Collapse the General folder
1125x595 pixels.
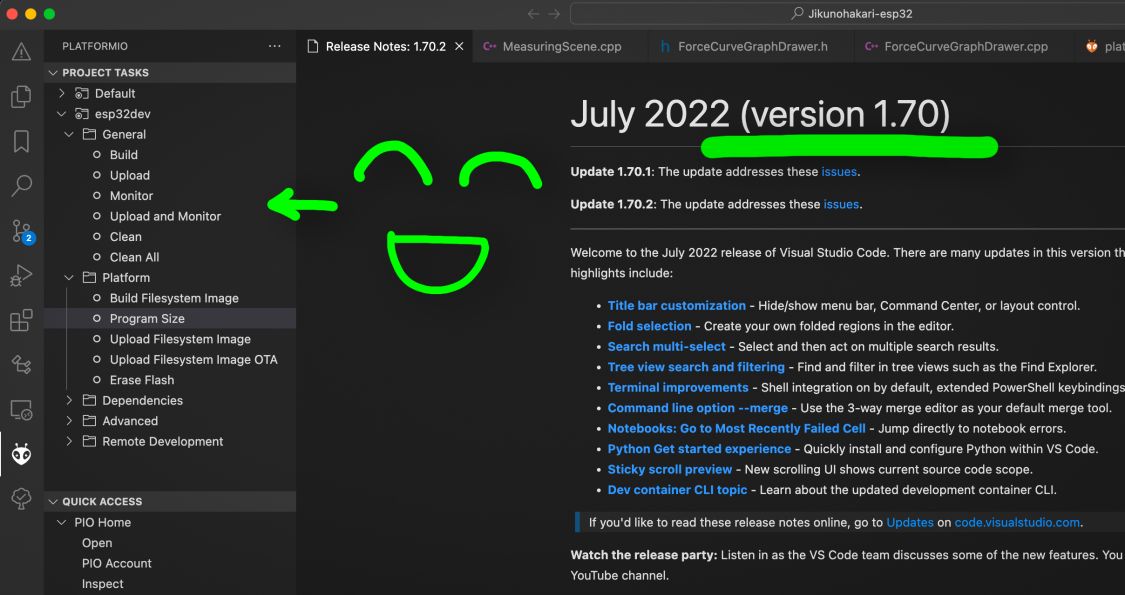click(69, 134)
